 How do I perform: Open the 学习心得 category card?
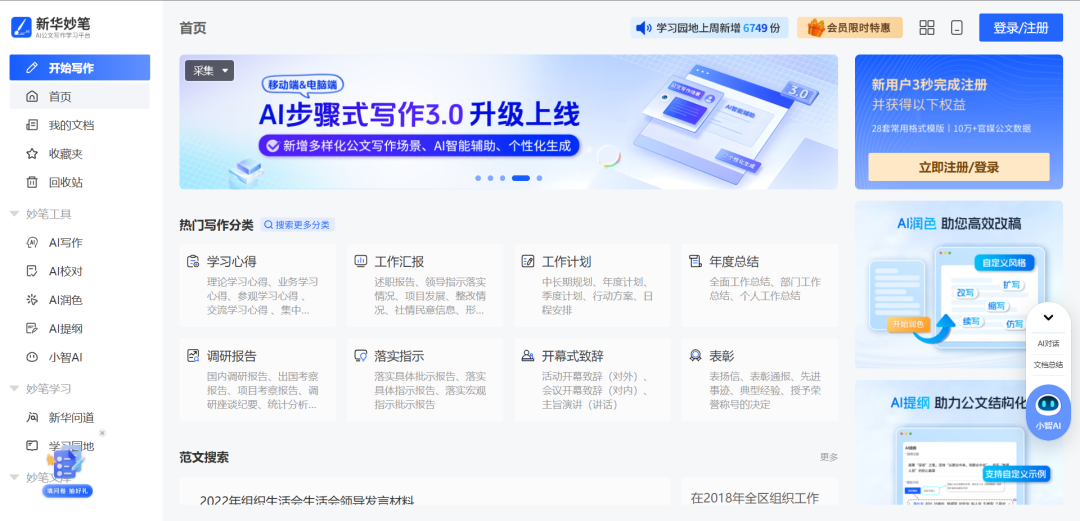click(x=258, y=285)
